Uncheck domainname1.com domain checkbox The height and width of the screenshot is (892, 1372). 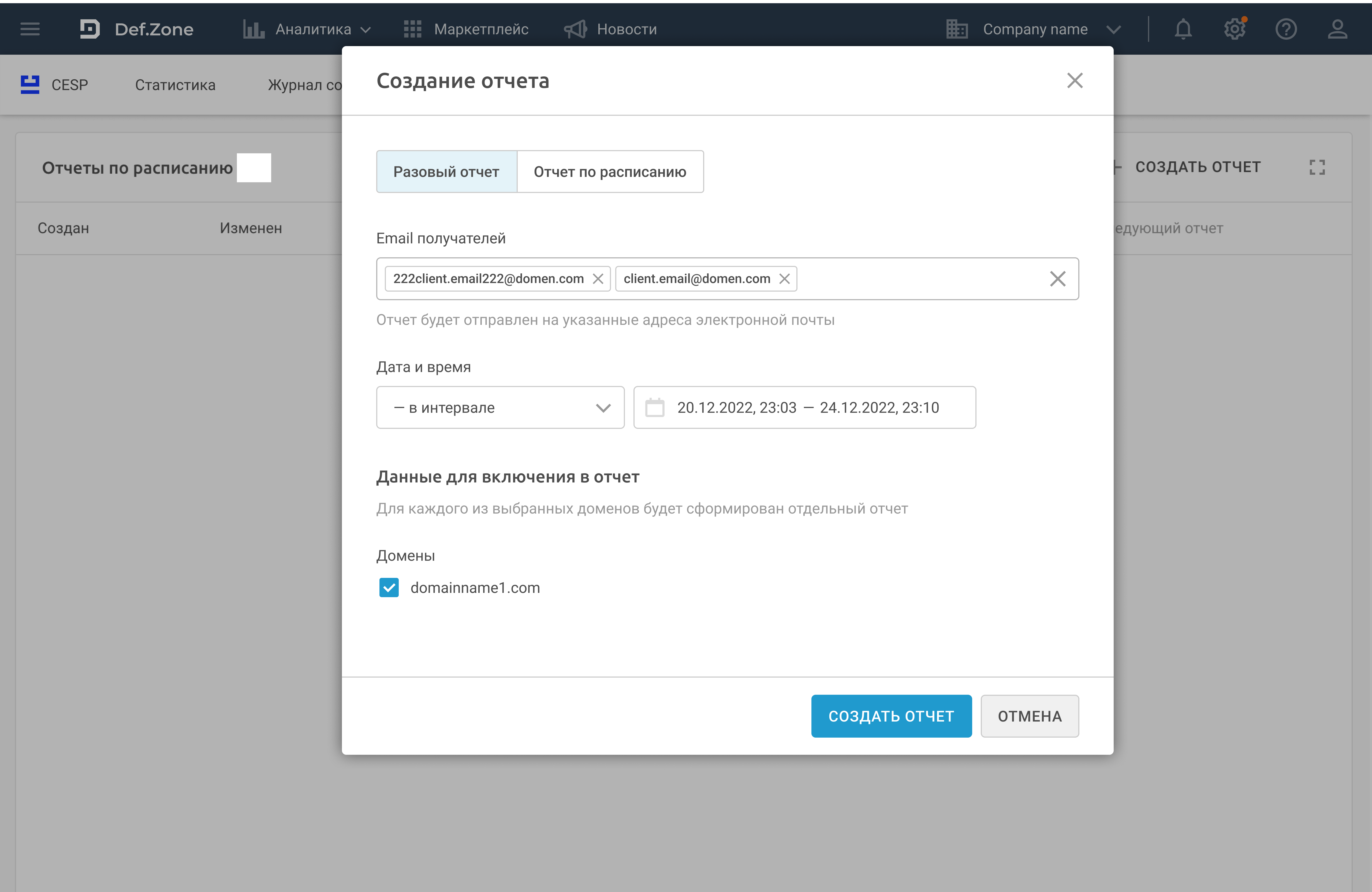pyautogui.click(x=389, y=588)
